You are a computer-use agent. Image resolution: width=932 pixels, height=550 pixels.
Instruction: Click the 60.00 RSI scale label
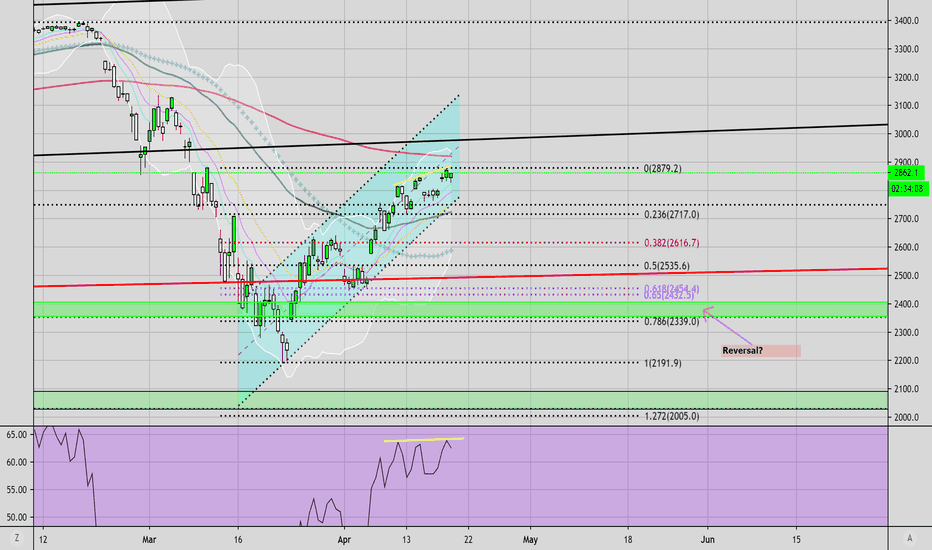point(17,462)
